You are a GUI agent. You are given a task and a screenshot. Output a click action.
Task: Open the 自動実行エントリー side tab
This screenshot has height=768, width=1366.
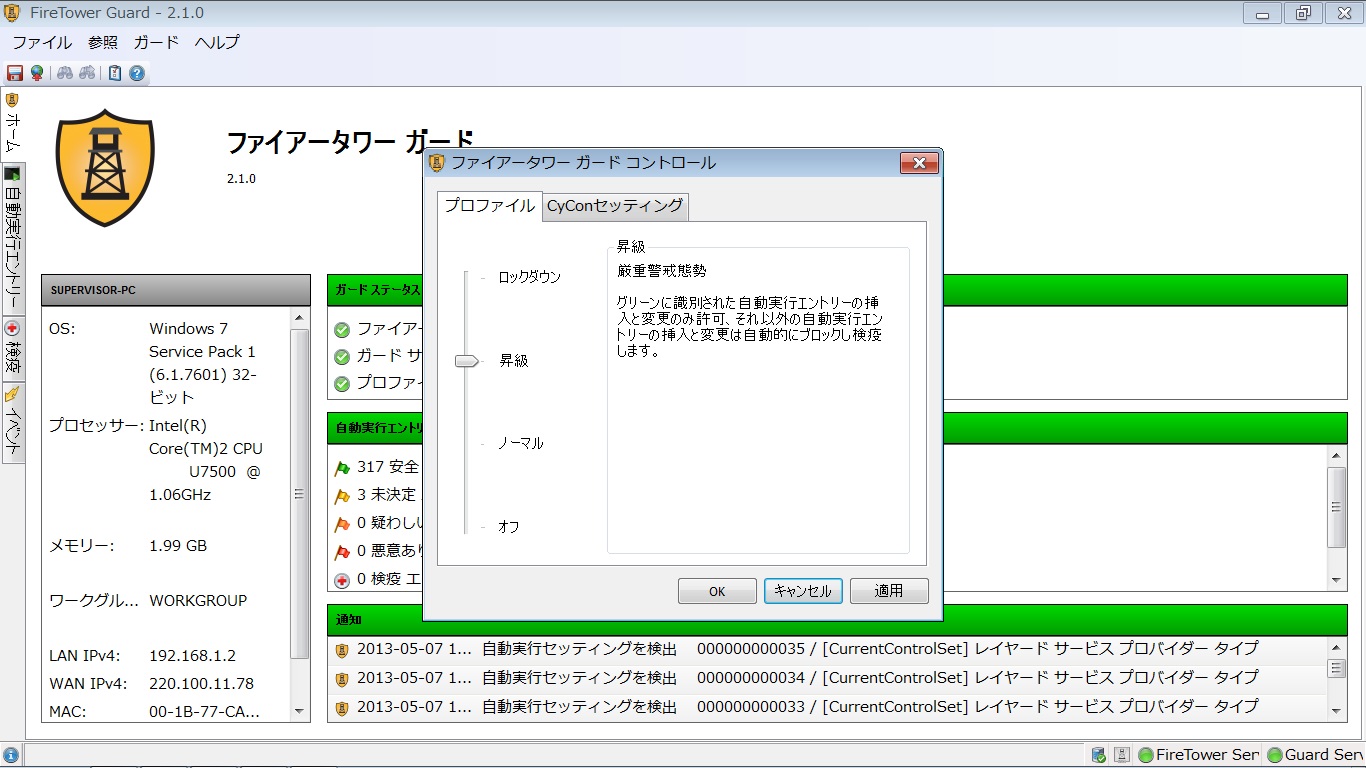pos(13,239)
